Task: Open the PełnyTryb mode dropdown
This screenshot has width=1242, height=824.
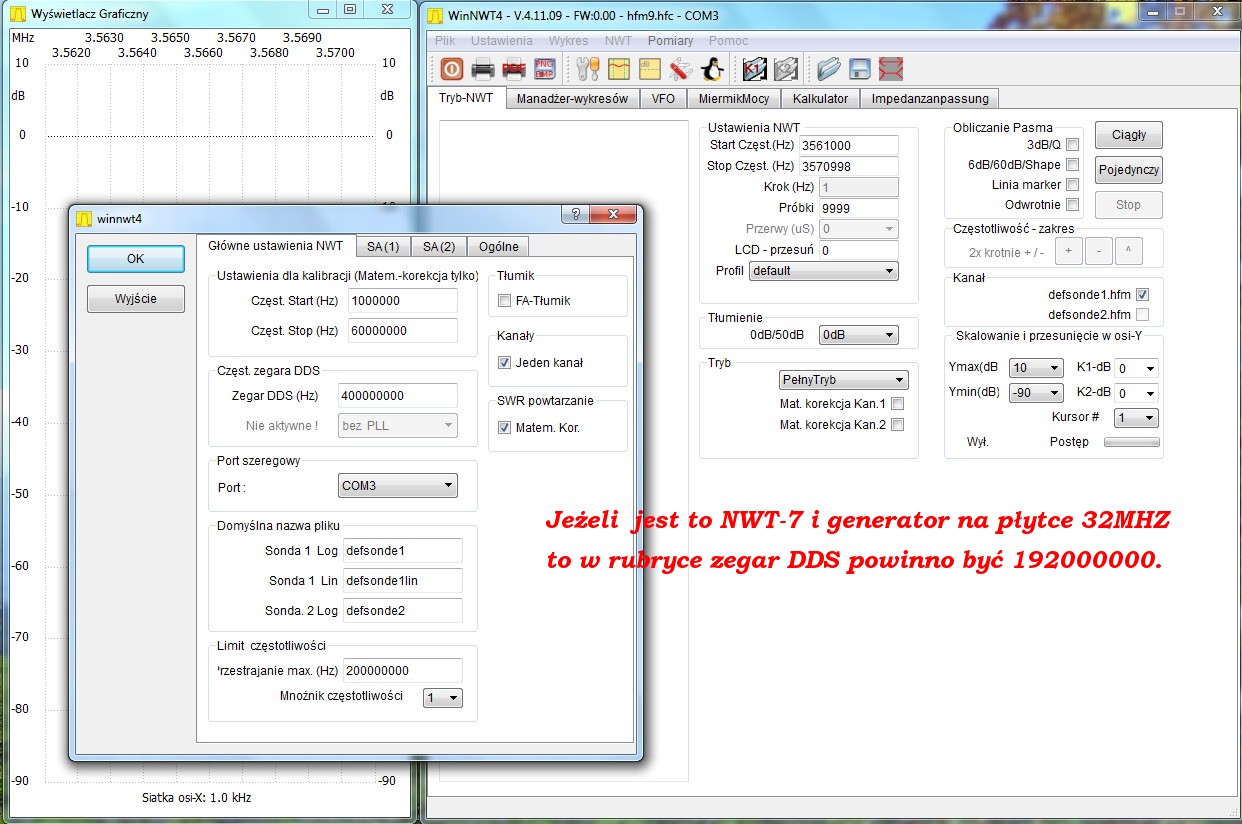Action: coord(843,380)
